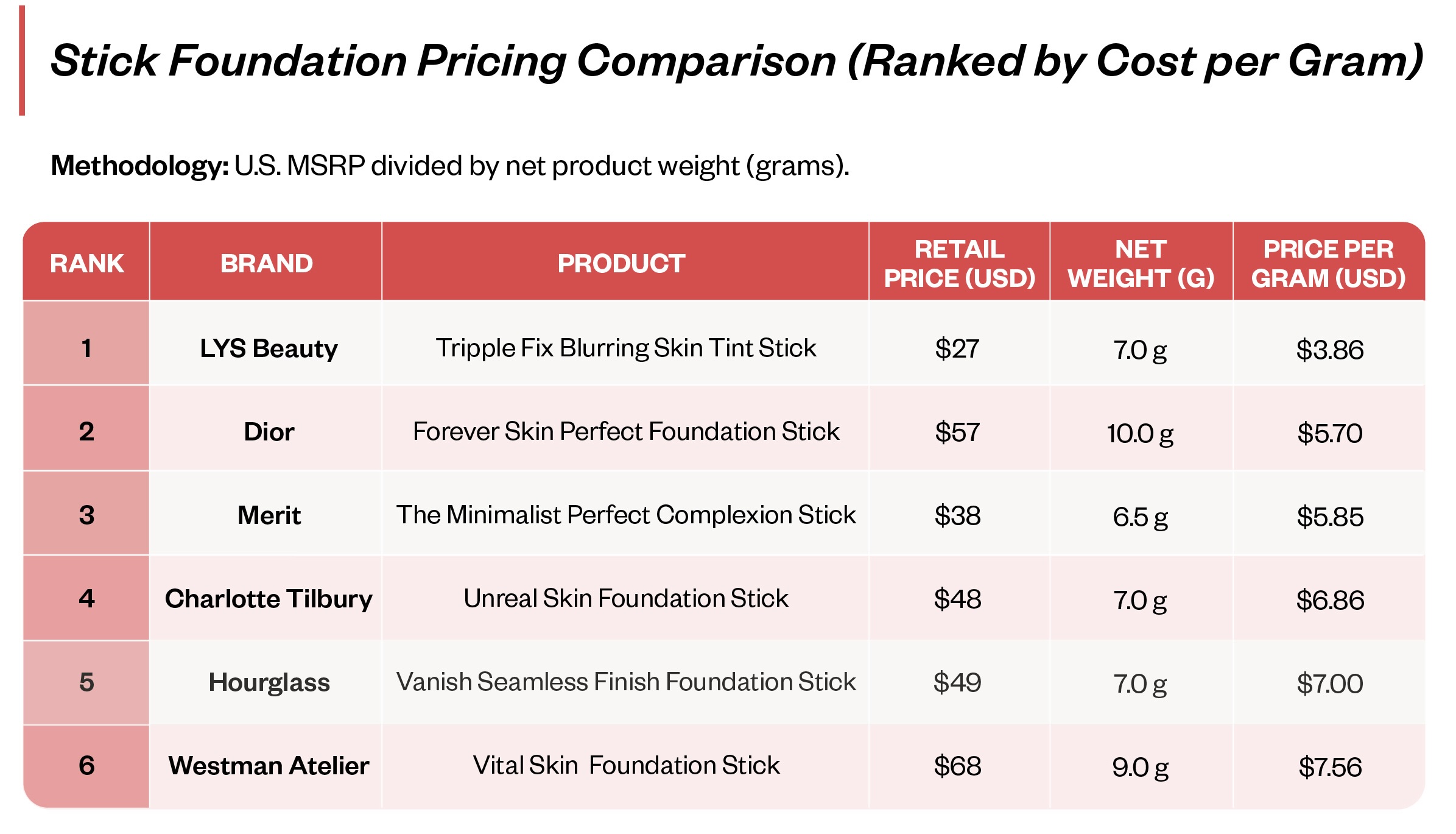This screenshot has width=1456, height=834.
Task: Select the Vital Skin Foundation Stick product
Action: [625, 765]
